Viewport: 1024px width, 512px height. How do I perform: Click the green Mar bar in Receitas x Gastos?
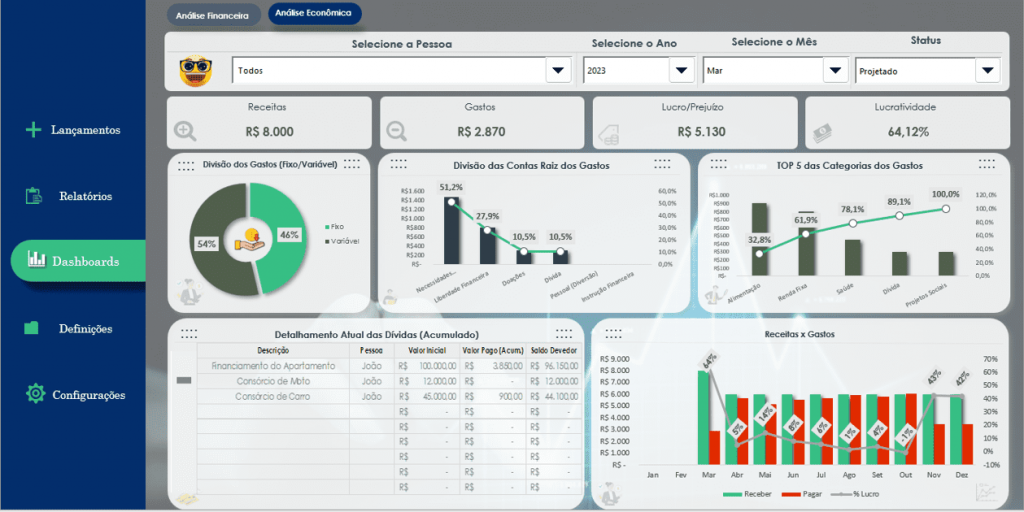tap(703, 417)
